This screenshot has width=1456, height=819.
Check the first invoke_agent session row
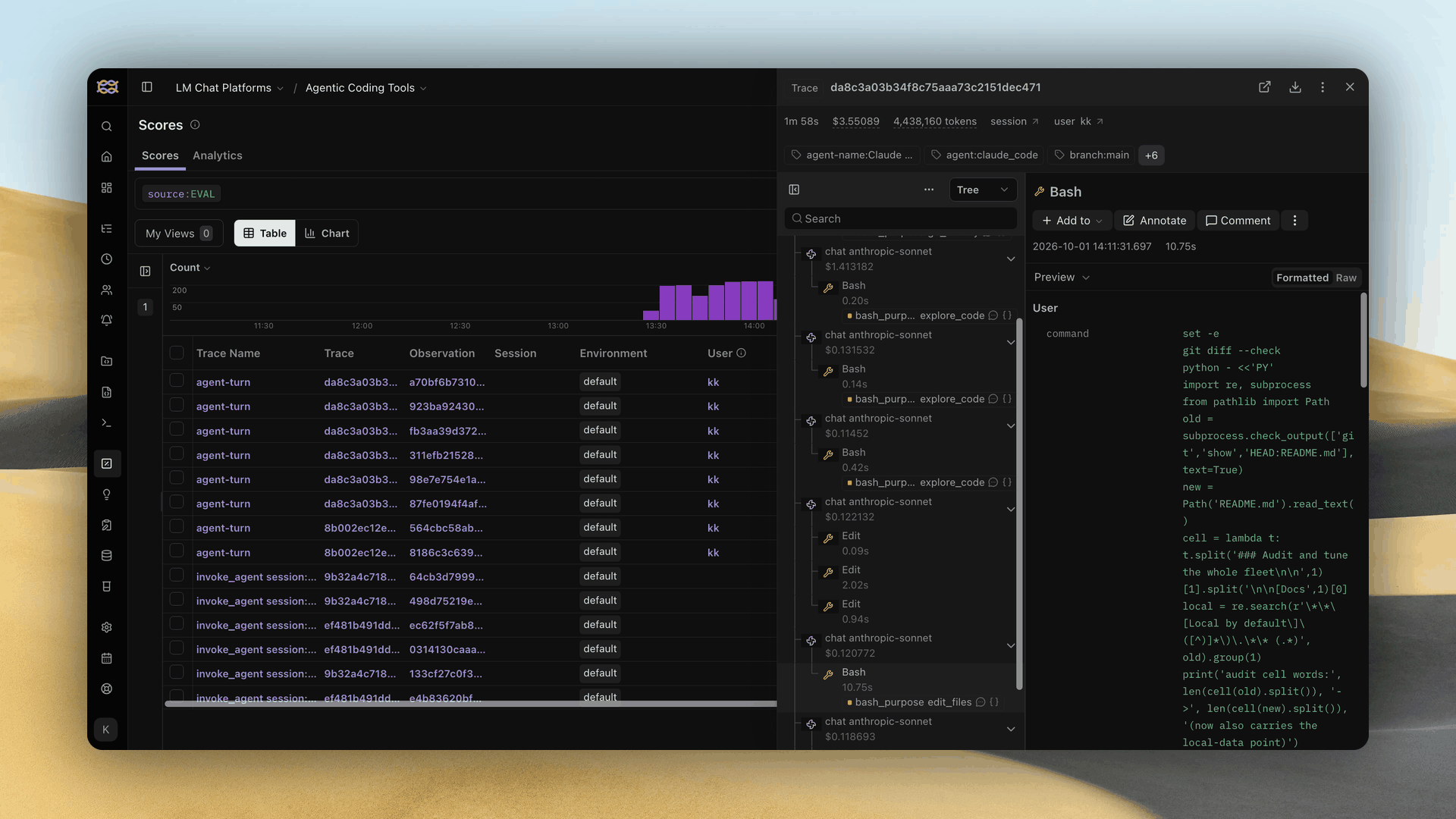[x=177, y=575]
